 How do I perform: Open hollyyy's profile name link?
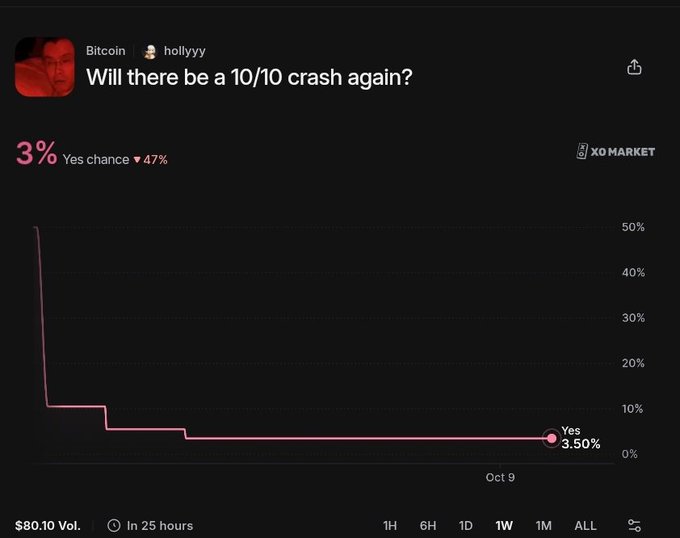(184, 51)
